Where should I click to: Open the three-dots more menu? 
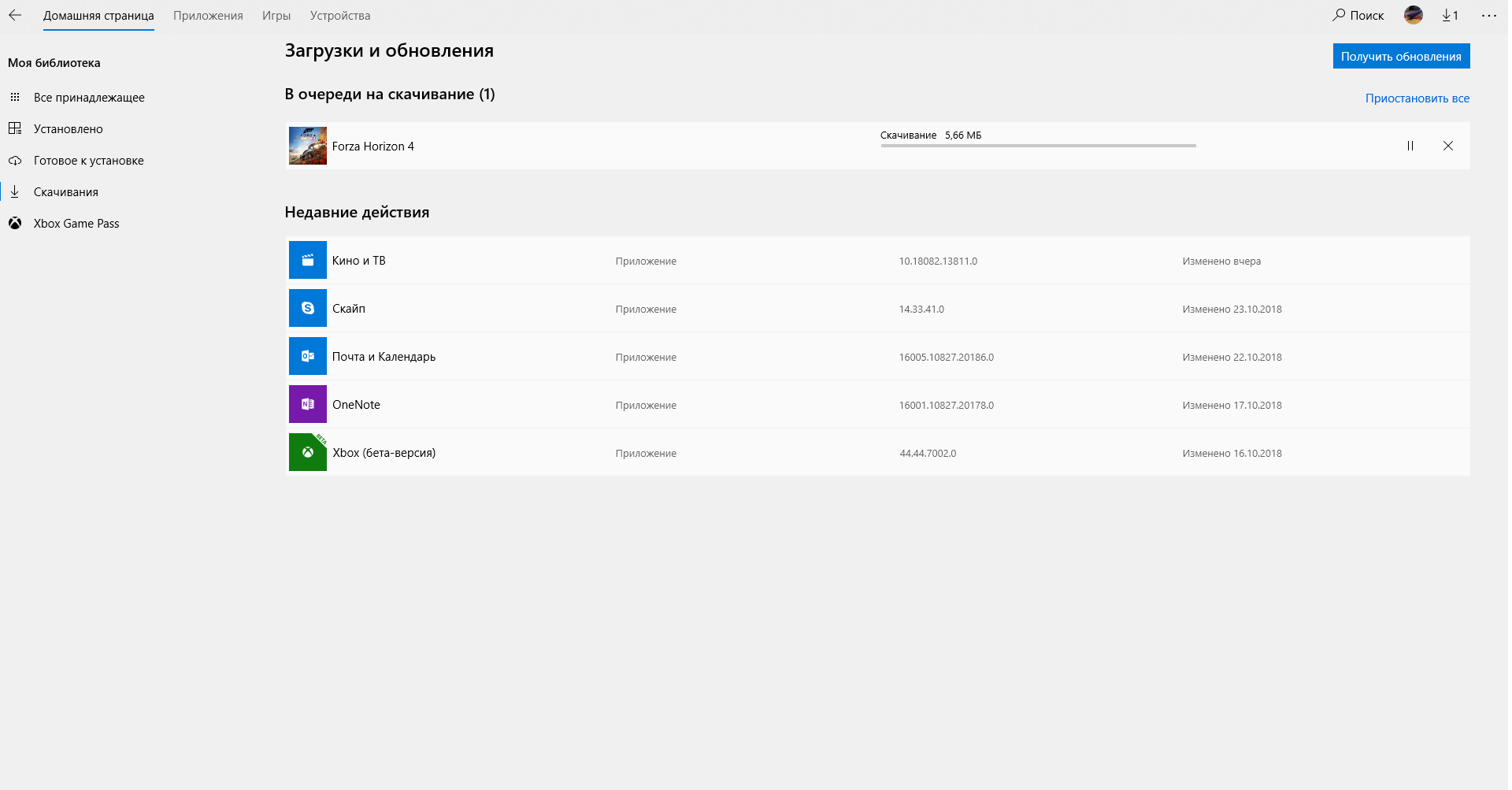[1488, 15]
